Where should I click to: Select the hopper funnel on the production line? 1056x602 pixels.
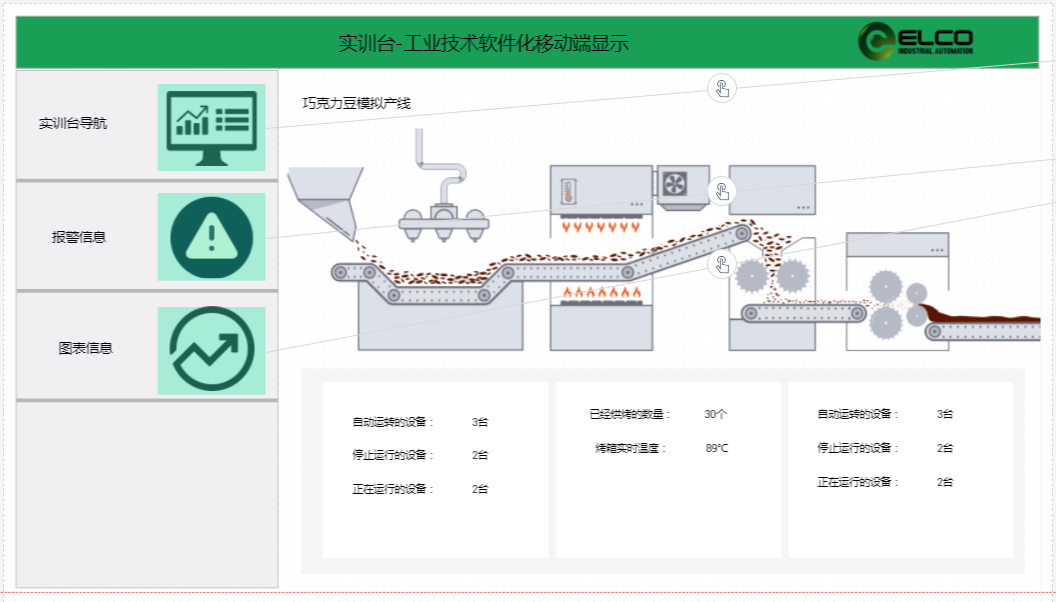coord(326,200)
